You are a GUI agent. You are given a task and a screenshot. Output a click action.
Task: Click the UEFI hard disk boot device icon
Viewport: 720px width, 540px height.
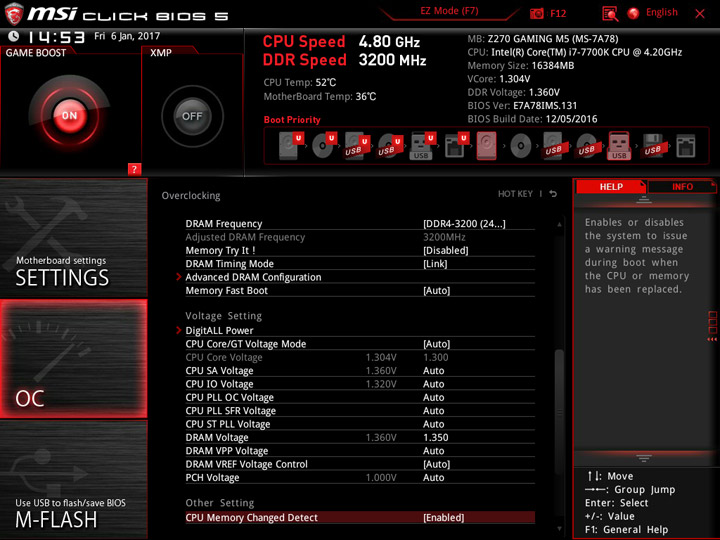tap(291, 146)
